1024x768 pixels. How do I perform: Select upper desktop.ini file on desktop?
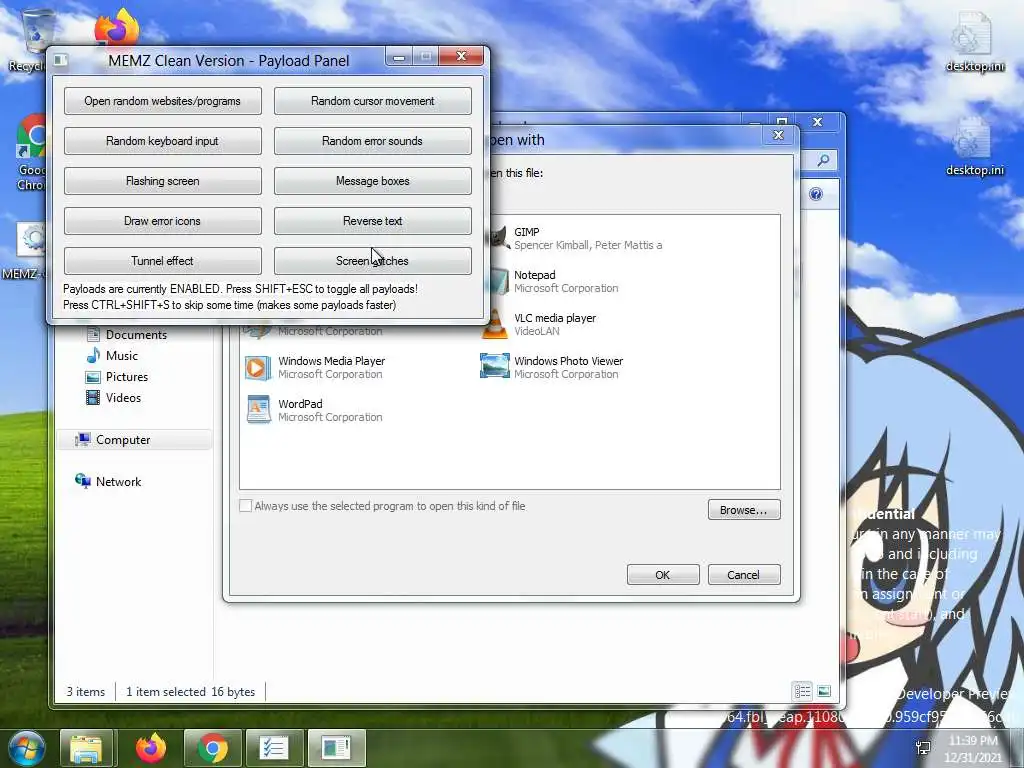(x=975, y=42)
